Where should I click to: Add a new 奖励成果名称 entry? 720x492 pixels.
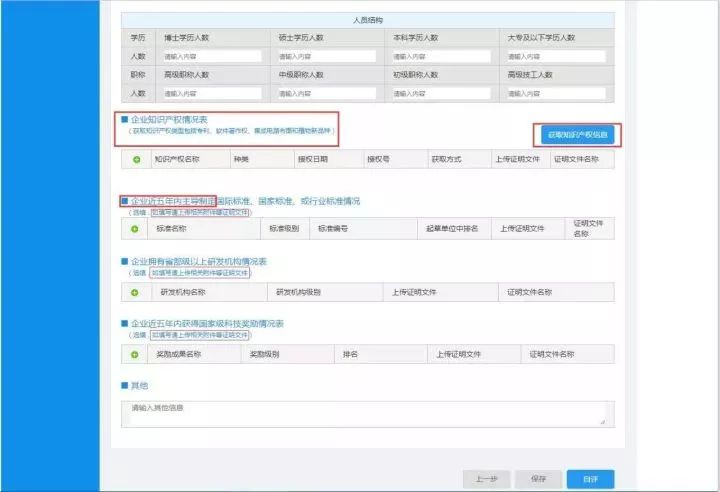click(x=136, y=354)
